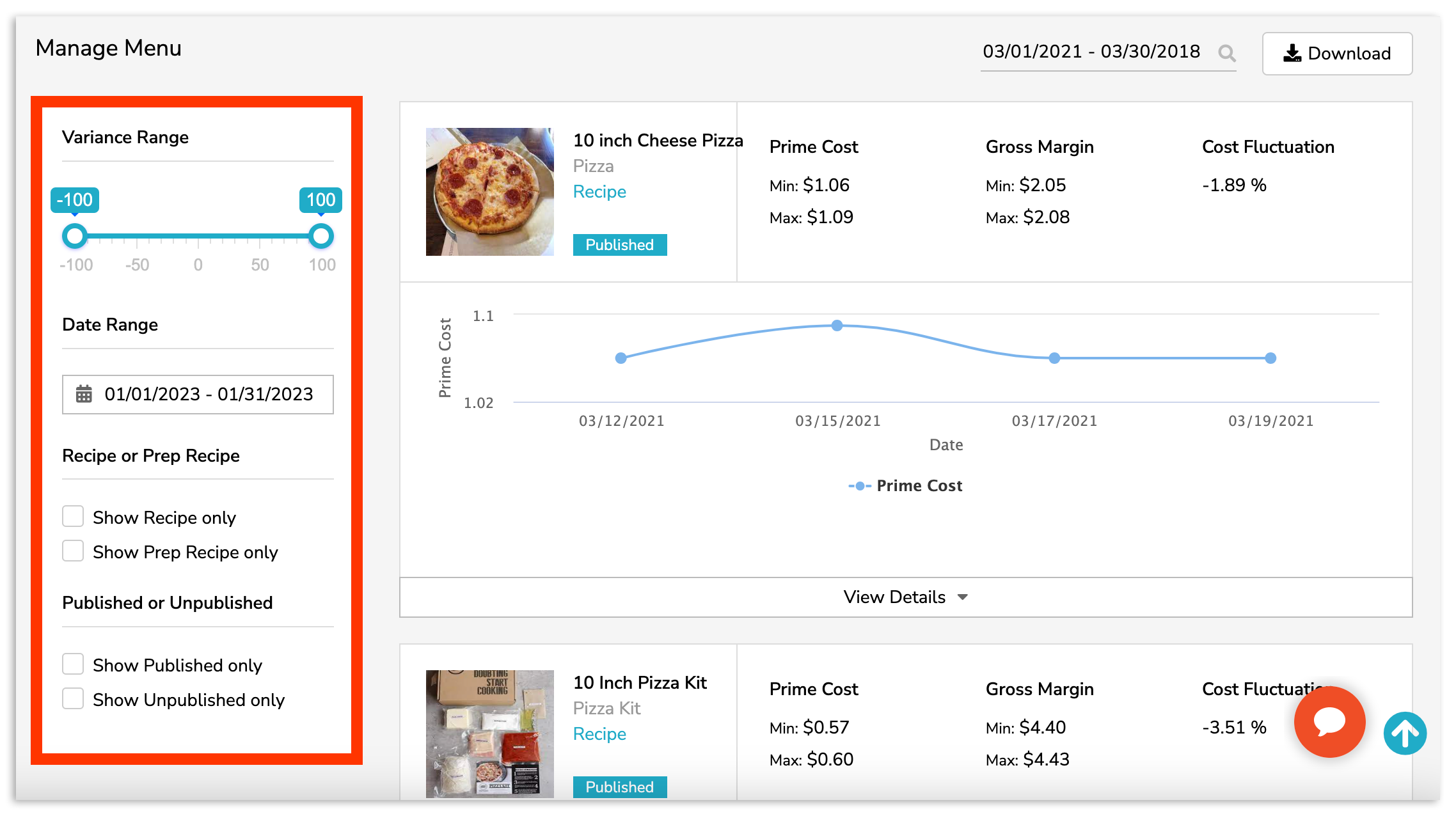1456x816 pixels.
Task: Click the Recipe link under 10 Inch Pizza Kit
Action: click(599, 734)
